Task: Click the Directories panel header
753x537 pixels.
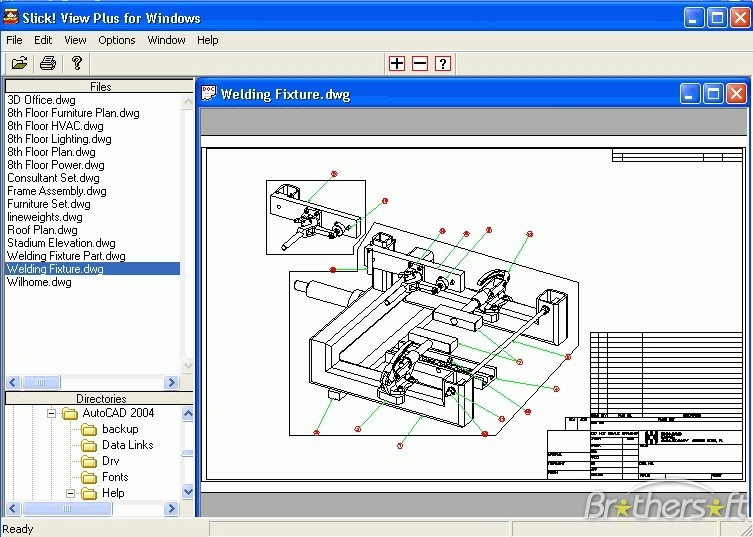Action: (x=99, y=398)
